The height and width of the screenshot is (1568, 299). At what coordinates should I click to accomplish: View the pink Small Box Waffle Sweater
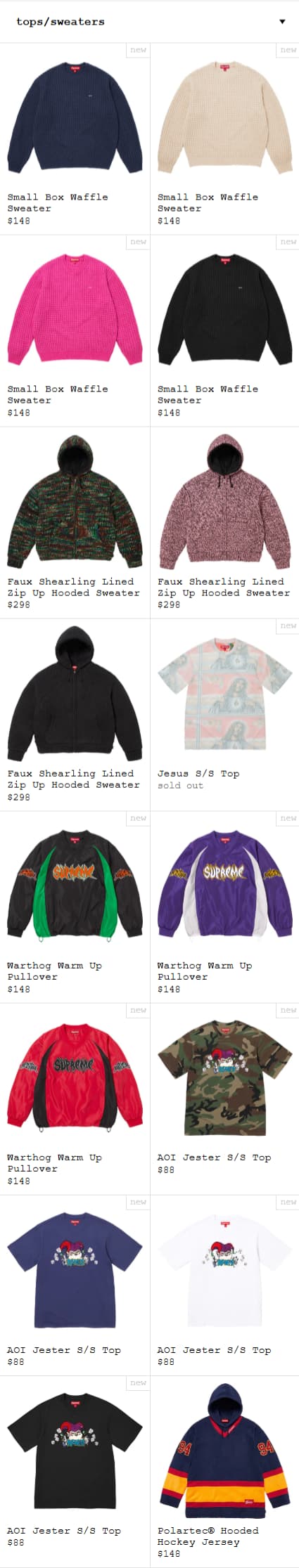click(75, 309)
